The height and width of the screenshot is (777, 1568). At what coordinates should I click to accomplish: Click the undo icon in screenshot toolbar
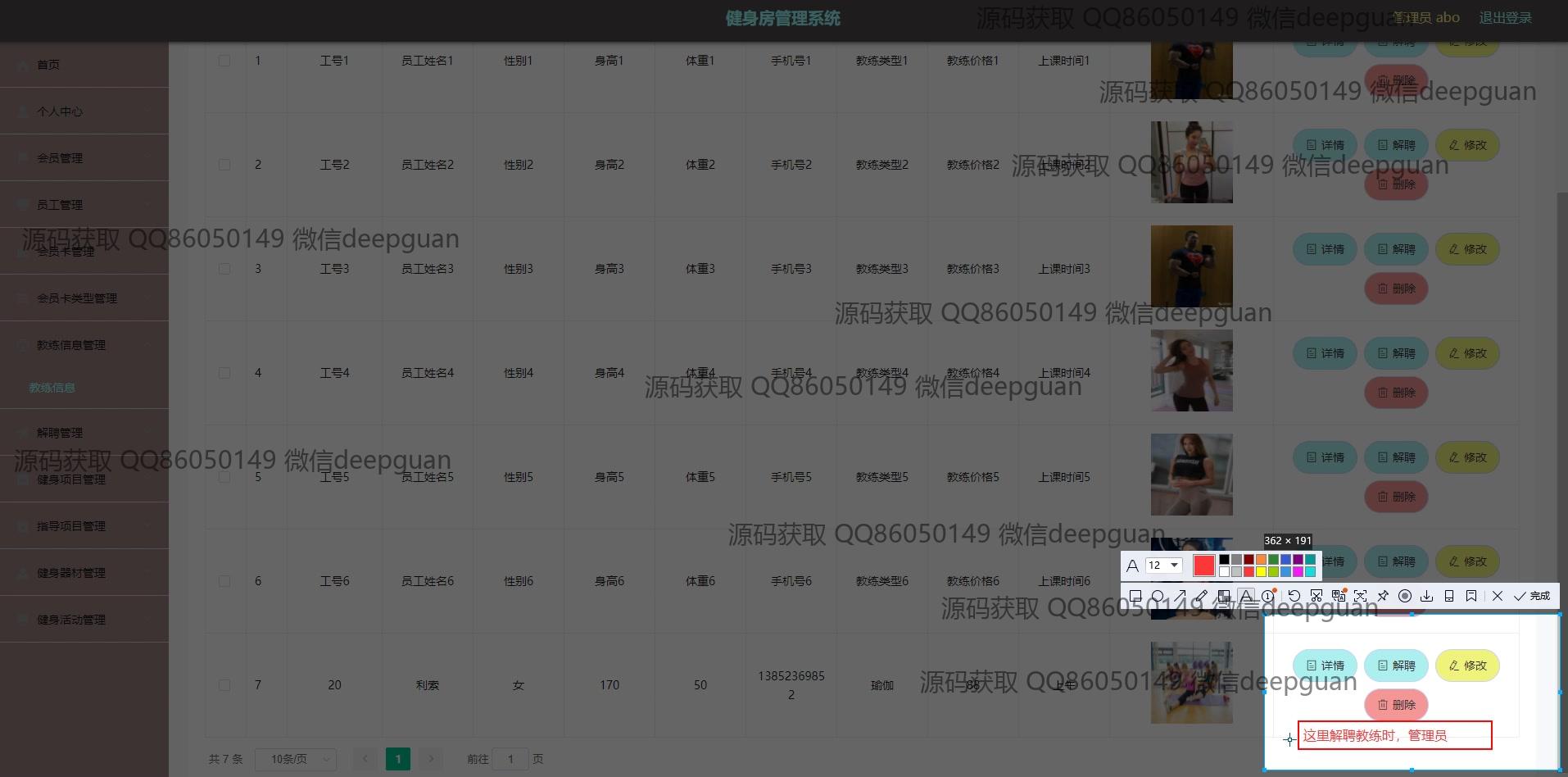point(1294,596)
